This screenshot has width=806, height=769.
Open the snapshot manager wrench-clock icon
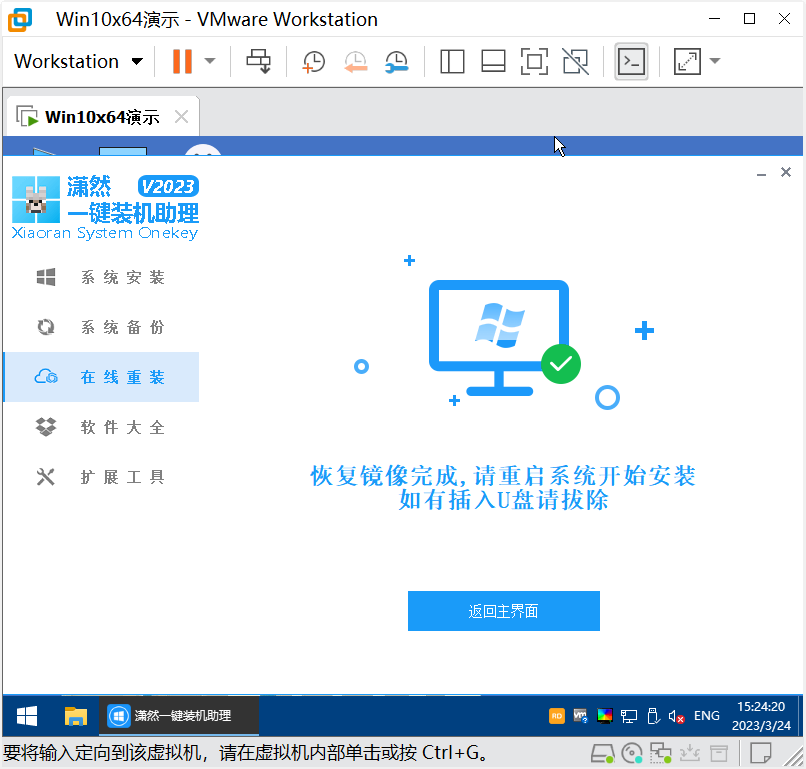[397, 61]
